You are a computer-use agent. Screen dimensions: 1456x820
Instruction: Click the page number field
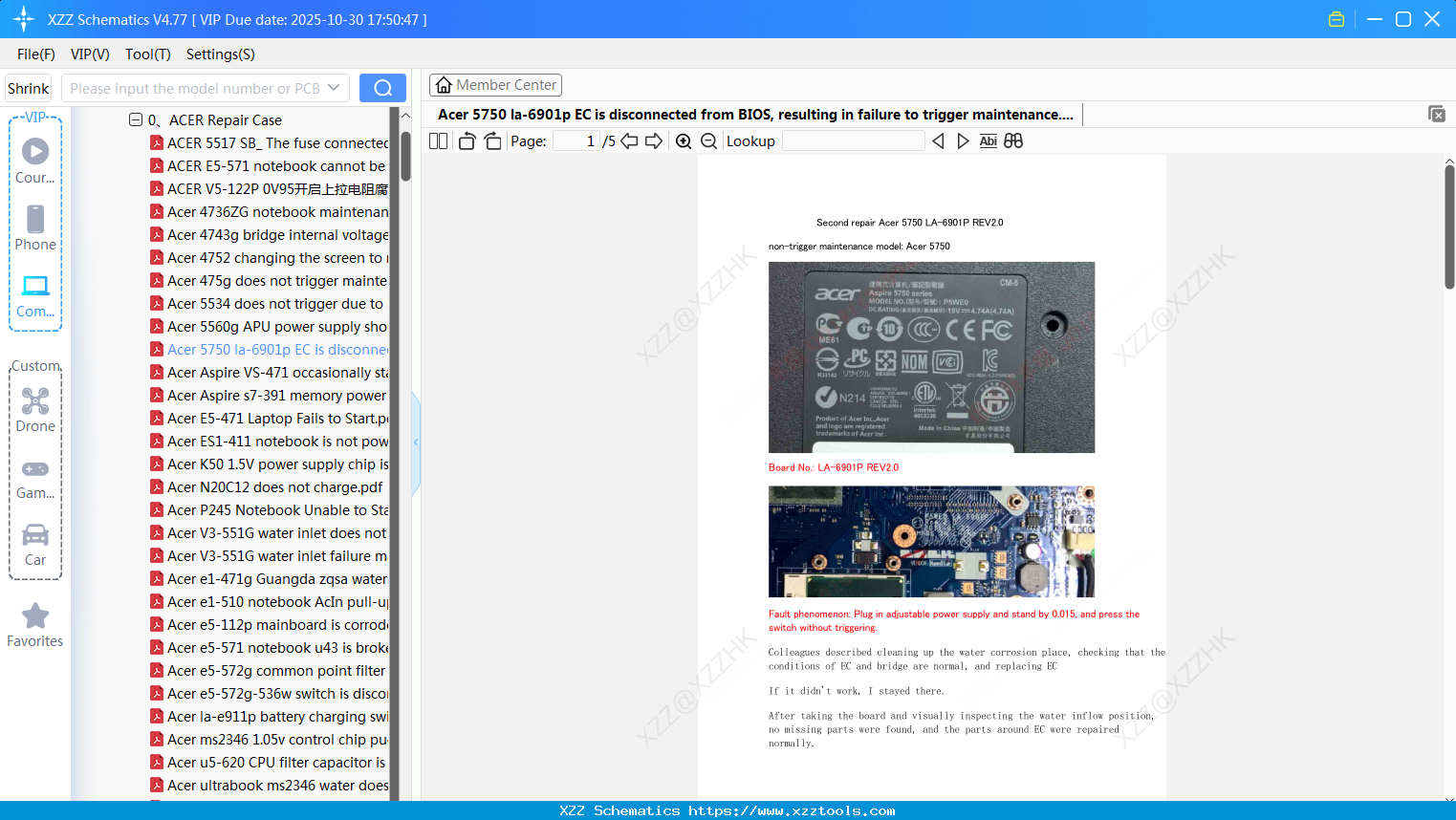[x=576, y=140]
